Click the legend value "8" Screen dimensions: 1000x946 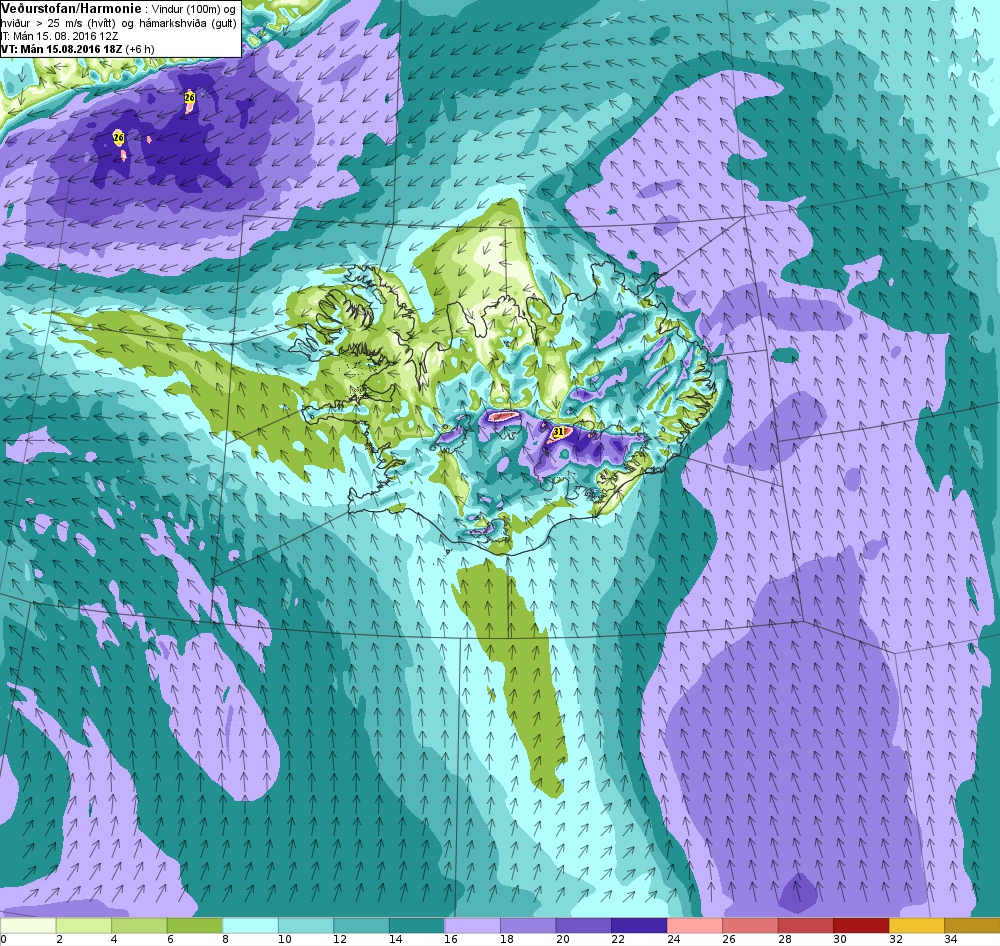click(226, 939)
